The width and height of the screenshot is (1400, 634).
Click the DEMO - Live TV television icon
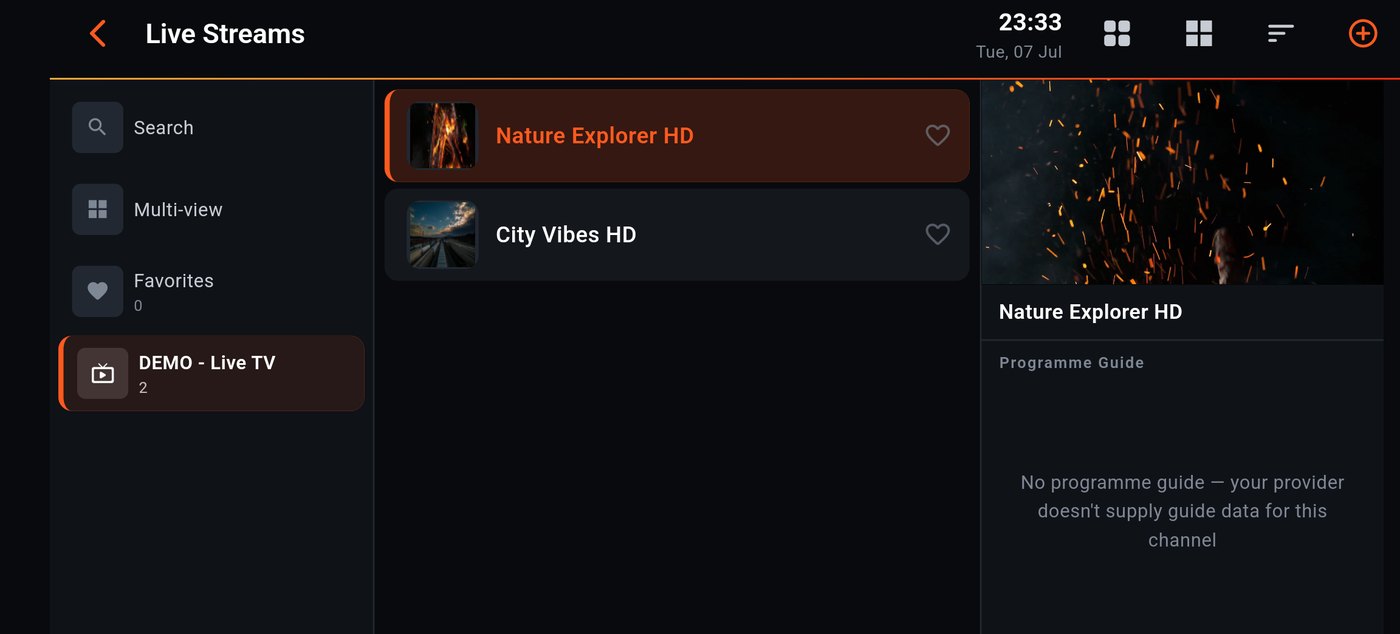(103, 374)
